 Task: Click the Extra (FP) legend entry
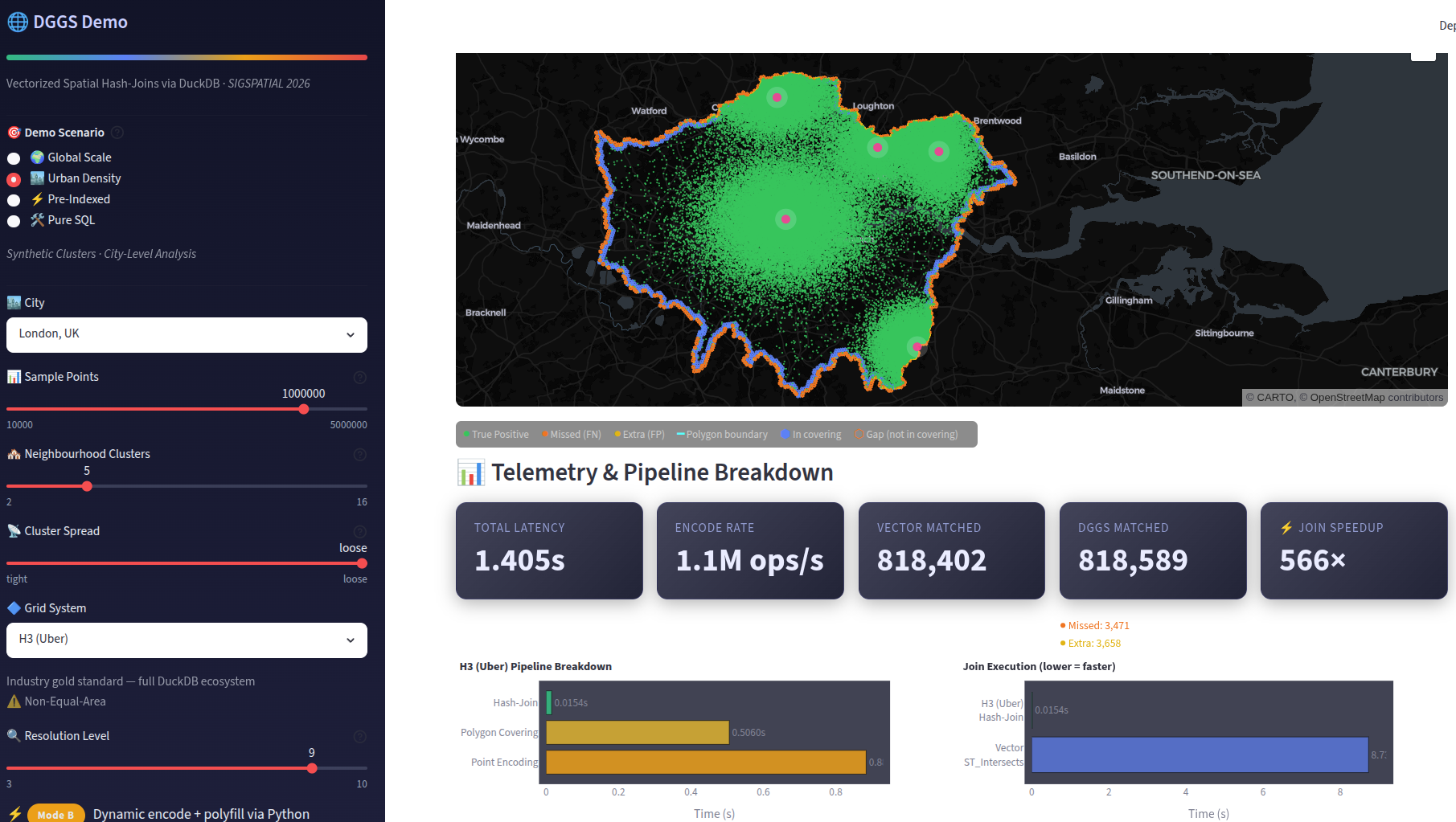click(640, 435)
